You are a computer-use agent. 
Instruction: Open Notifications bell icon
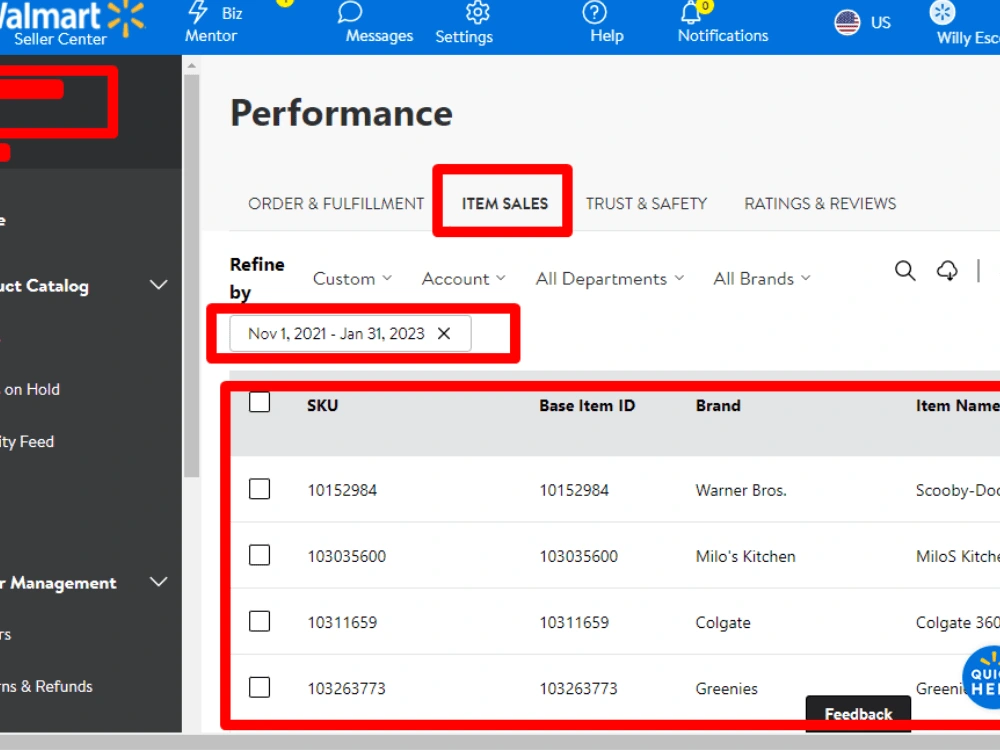[x=691, y=12]
